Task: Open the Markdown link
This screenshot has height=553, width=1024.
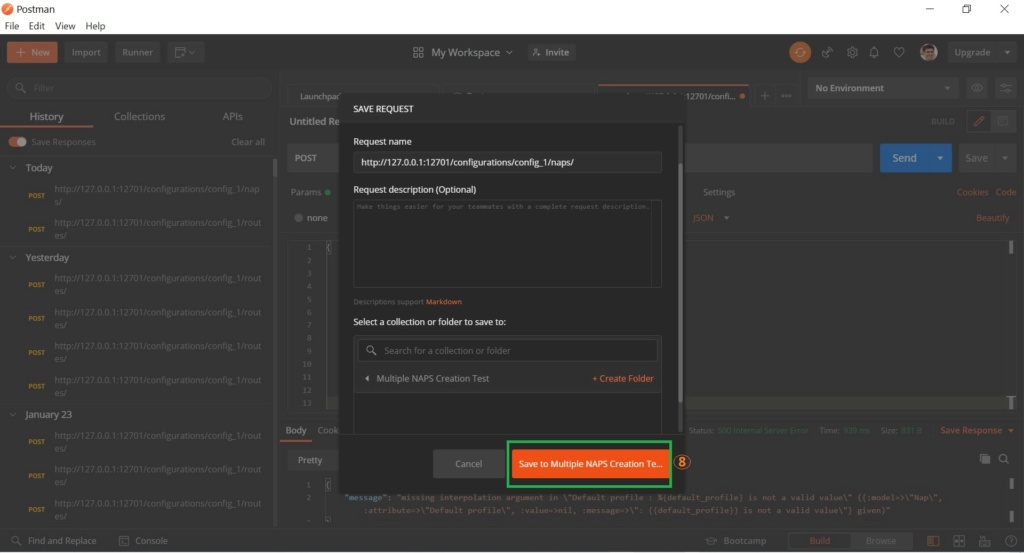Action: tap(443, 302)
